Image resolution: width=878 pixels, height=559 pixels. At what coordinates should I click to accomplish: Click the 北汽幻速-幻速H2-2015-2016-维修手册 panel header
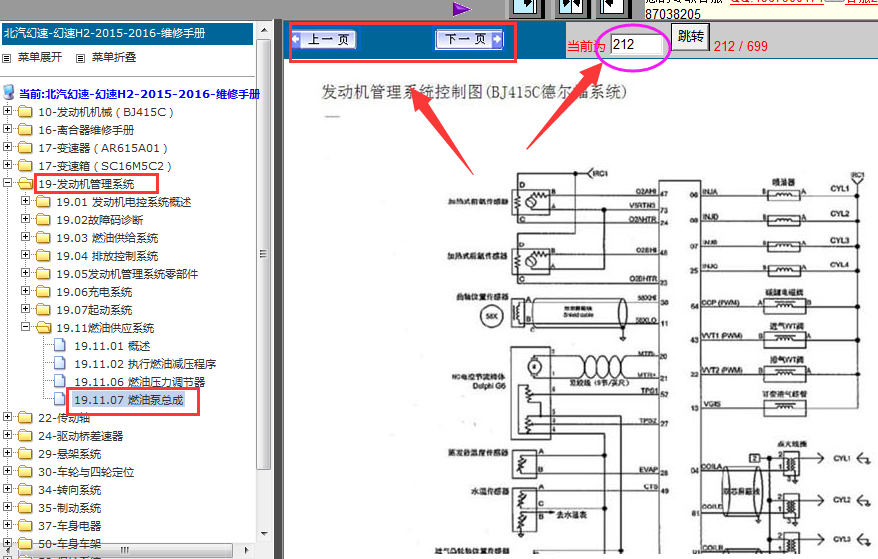[x=127, y=33]
